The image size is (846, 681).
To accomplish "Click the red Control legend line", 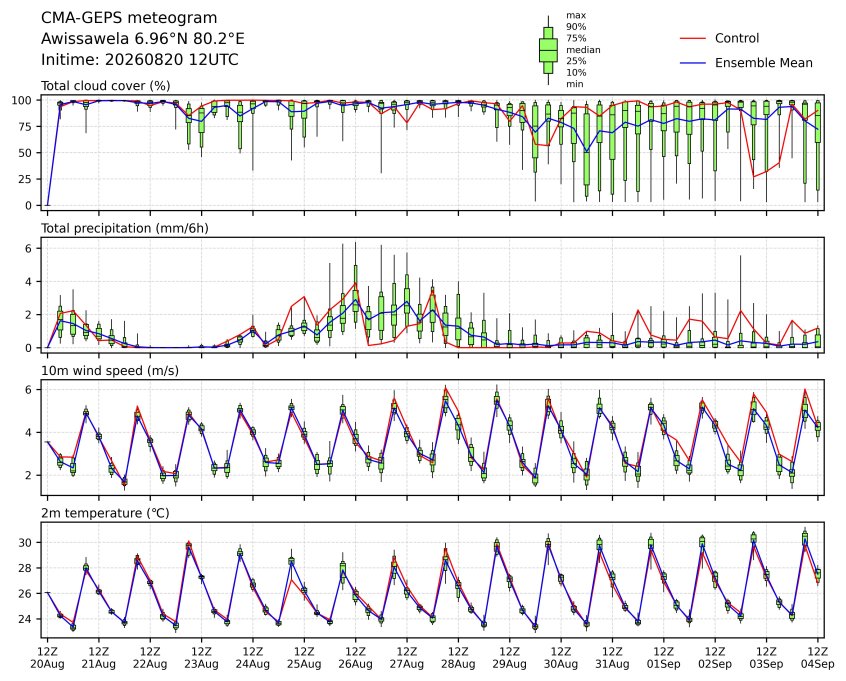I will 693,38.
